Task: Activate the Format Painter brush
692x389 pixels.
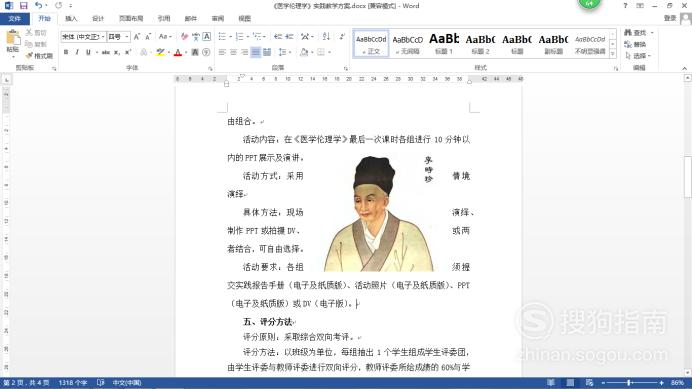Action: 29,56
